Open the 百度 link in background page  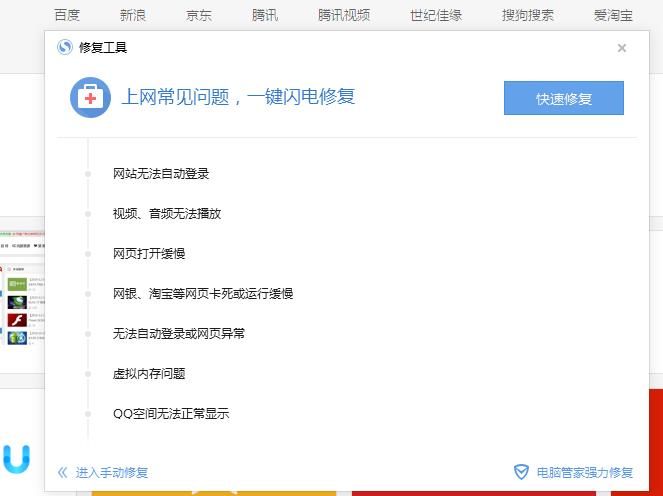coord(67,15)
